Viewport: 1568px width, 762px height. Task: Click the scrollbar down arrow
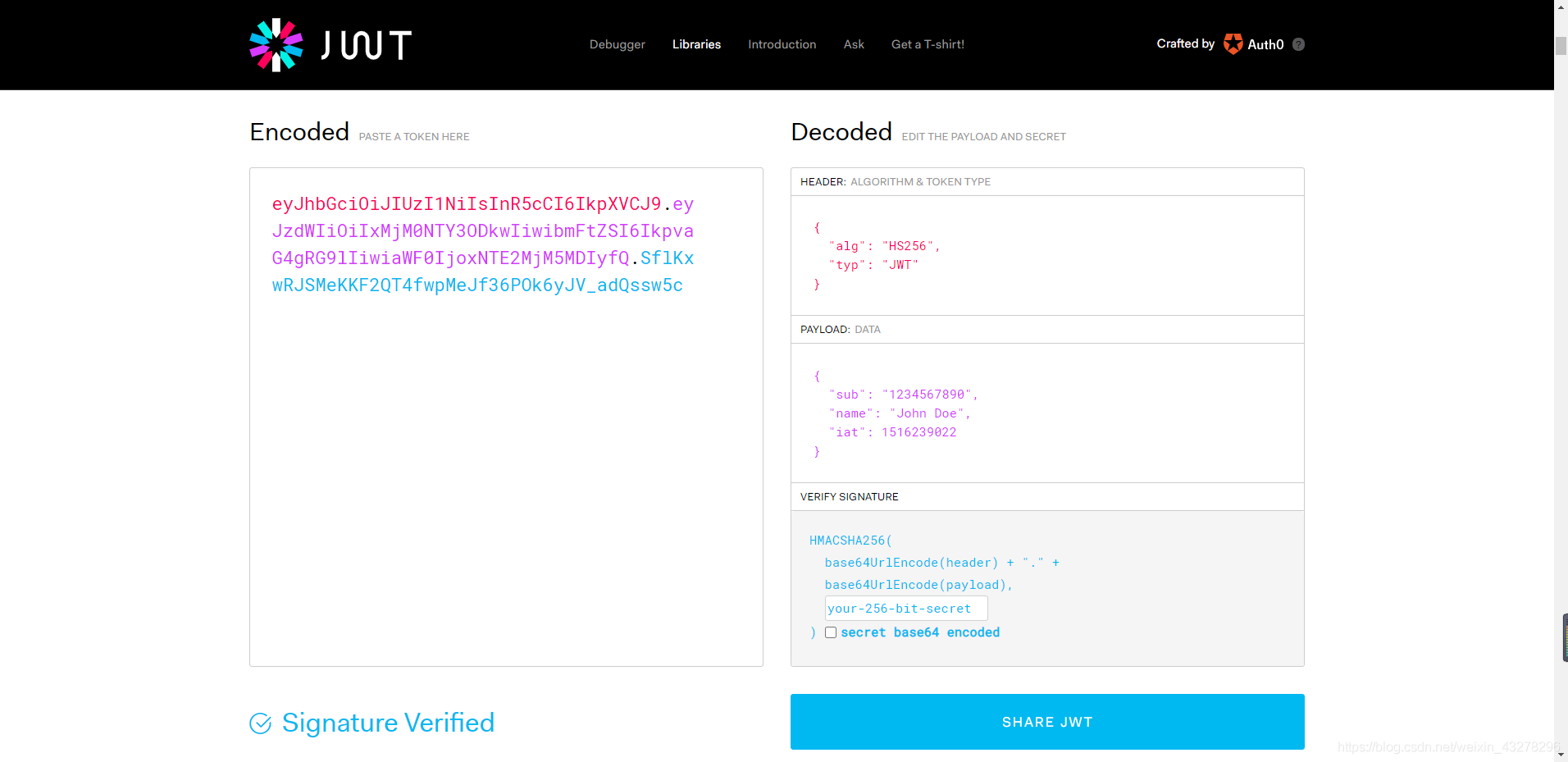click(x=1561, y=755)
